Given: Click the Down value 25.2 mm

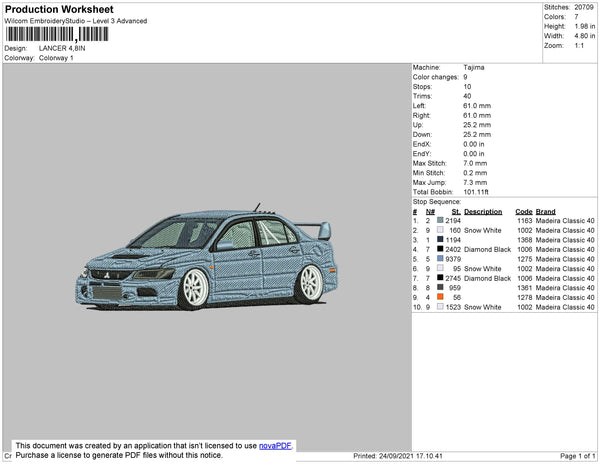Looking at the screenshot, I should (x=477, y=134).
